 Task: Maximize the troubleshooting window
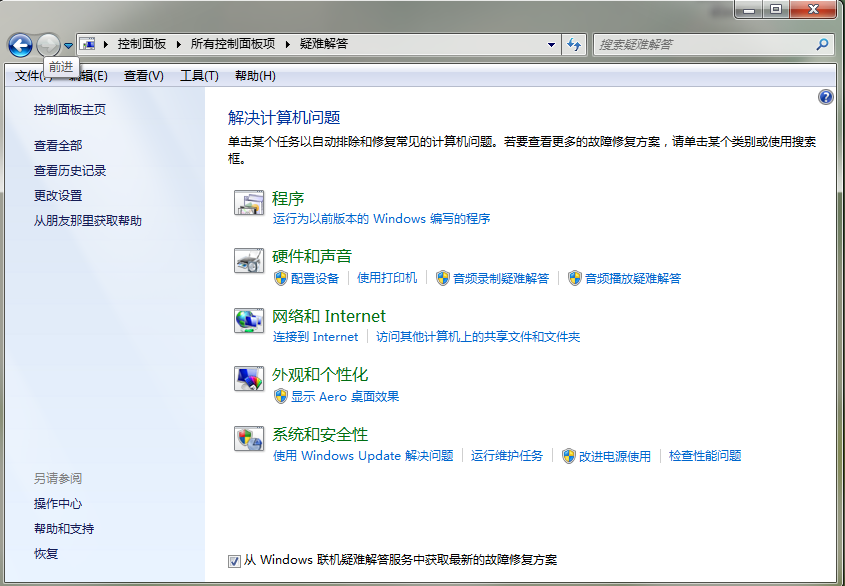tap(776, 9)
